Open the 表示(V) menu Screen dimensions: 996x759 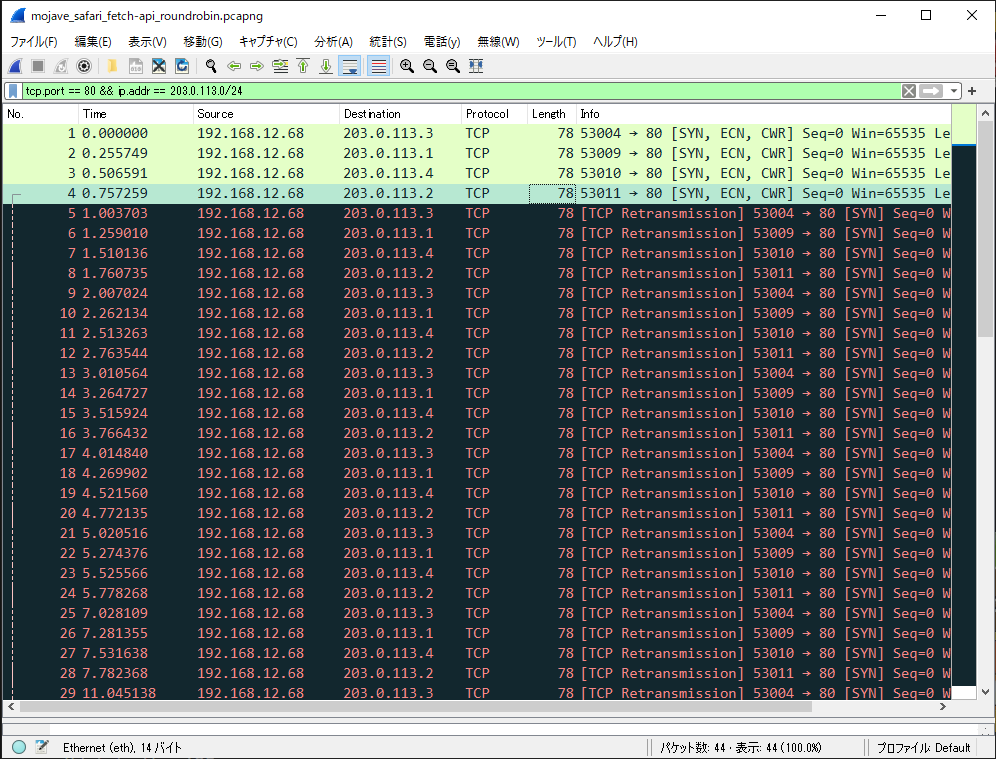(x=147, y=42)
